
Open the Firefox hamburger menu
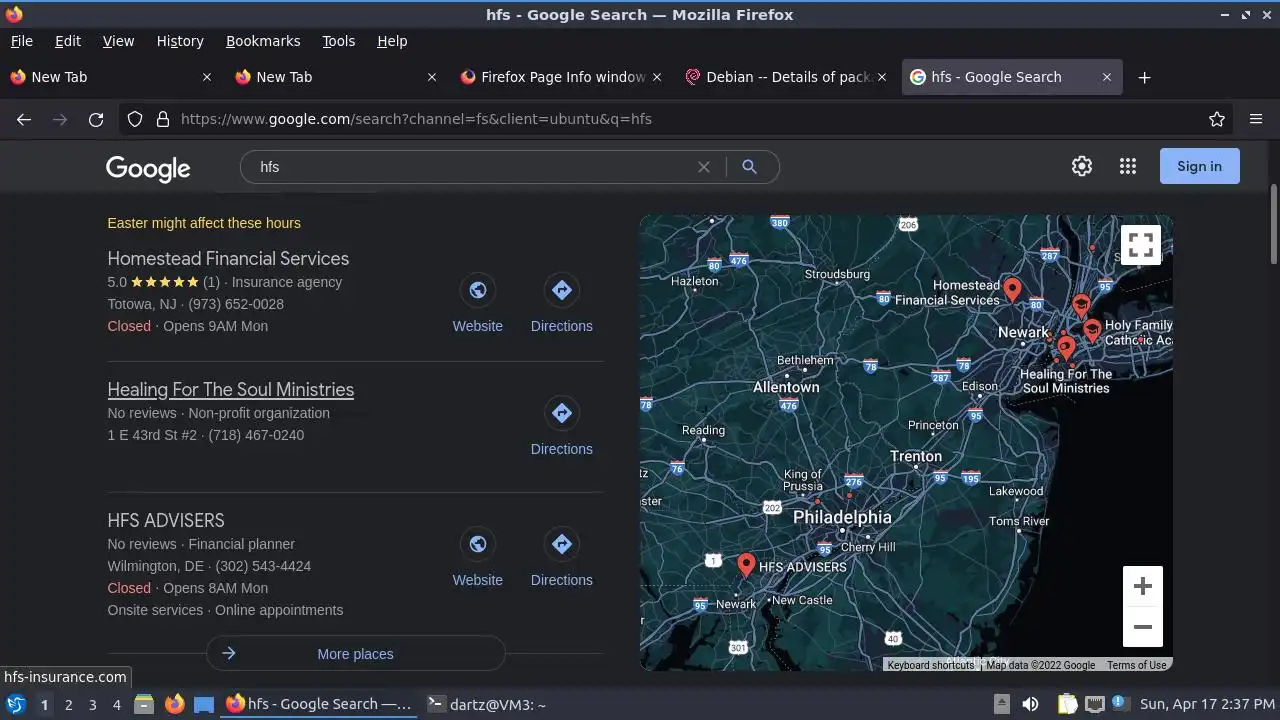point(1256,119)
